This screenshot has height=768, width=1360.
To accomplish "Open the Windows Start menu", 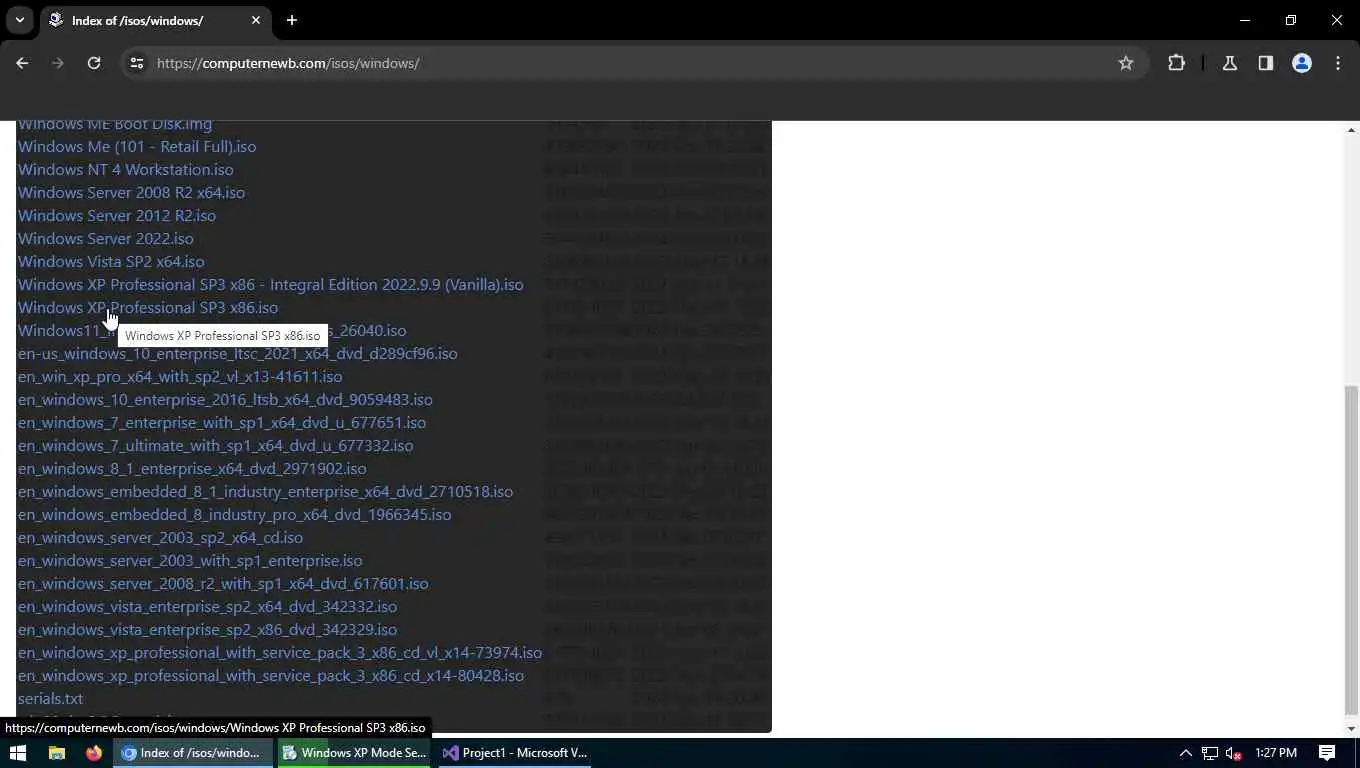I will click(17, 753).
